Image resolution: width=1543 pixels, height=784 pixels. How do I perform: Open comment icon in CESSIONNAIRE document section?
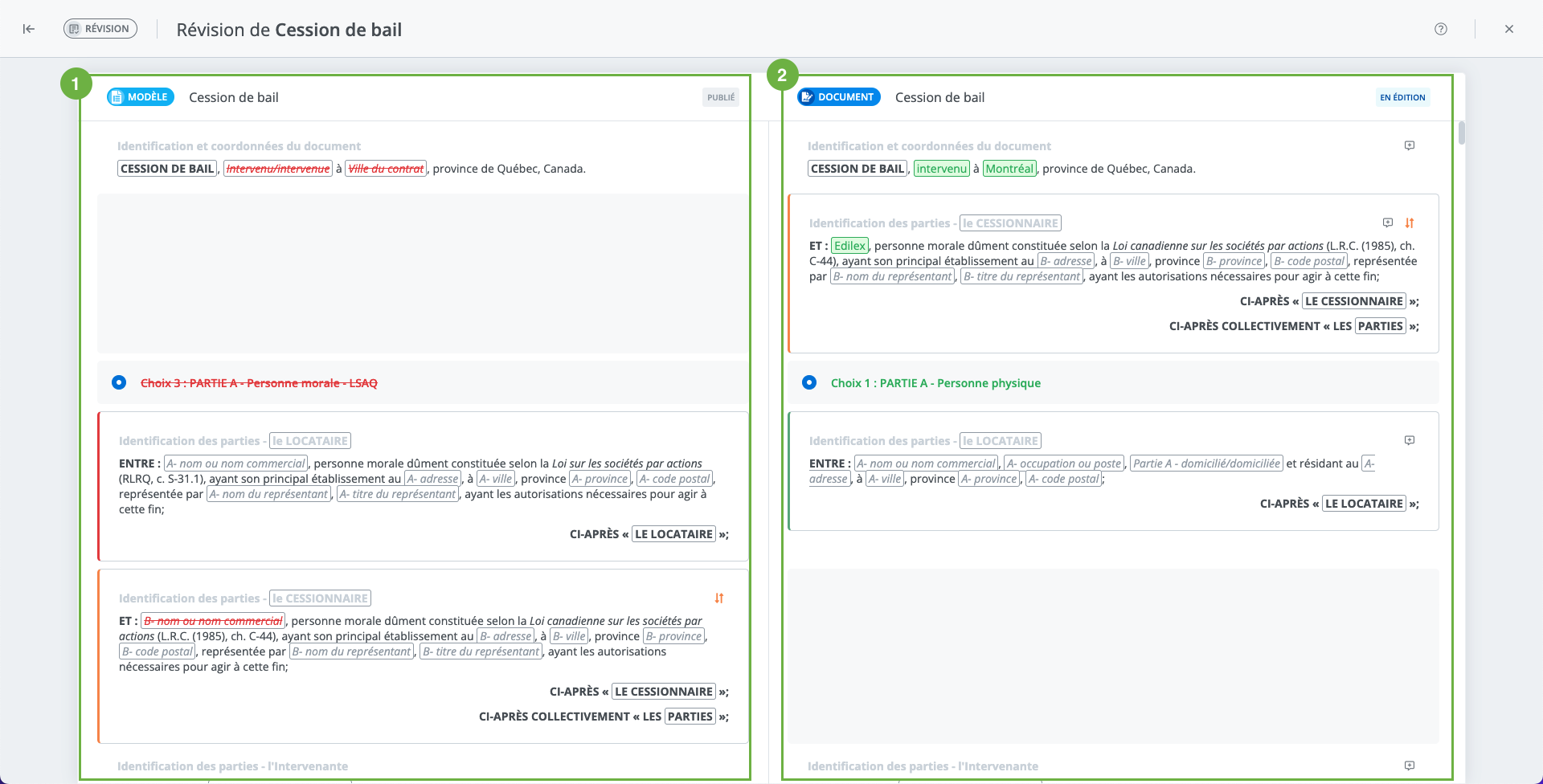click(1388, 223)
